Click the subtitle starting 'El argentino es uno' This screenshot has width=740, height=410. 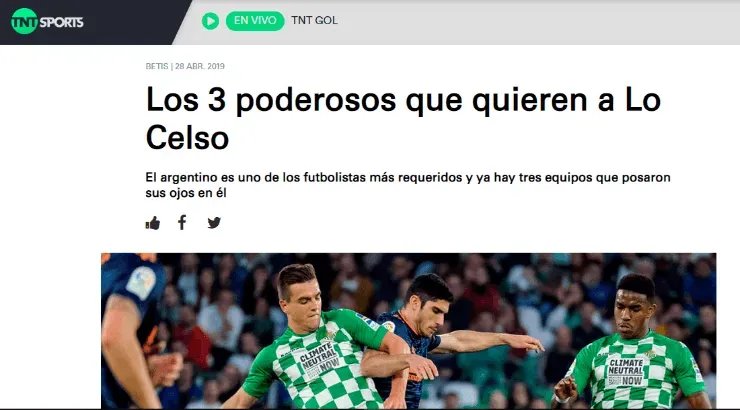[x=408, y=185]
